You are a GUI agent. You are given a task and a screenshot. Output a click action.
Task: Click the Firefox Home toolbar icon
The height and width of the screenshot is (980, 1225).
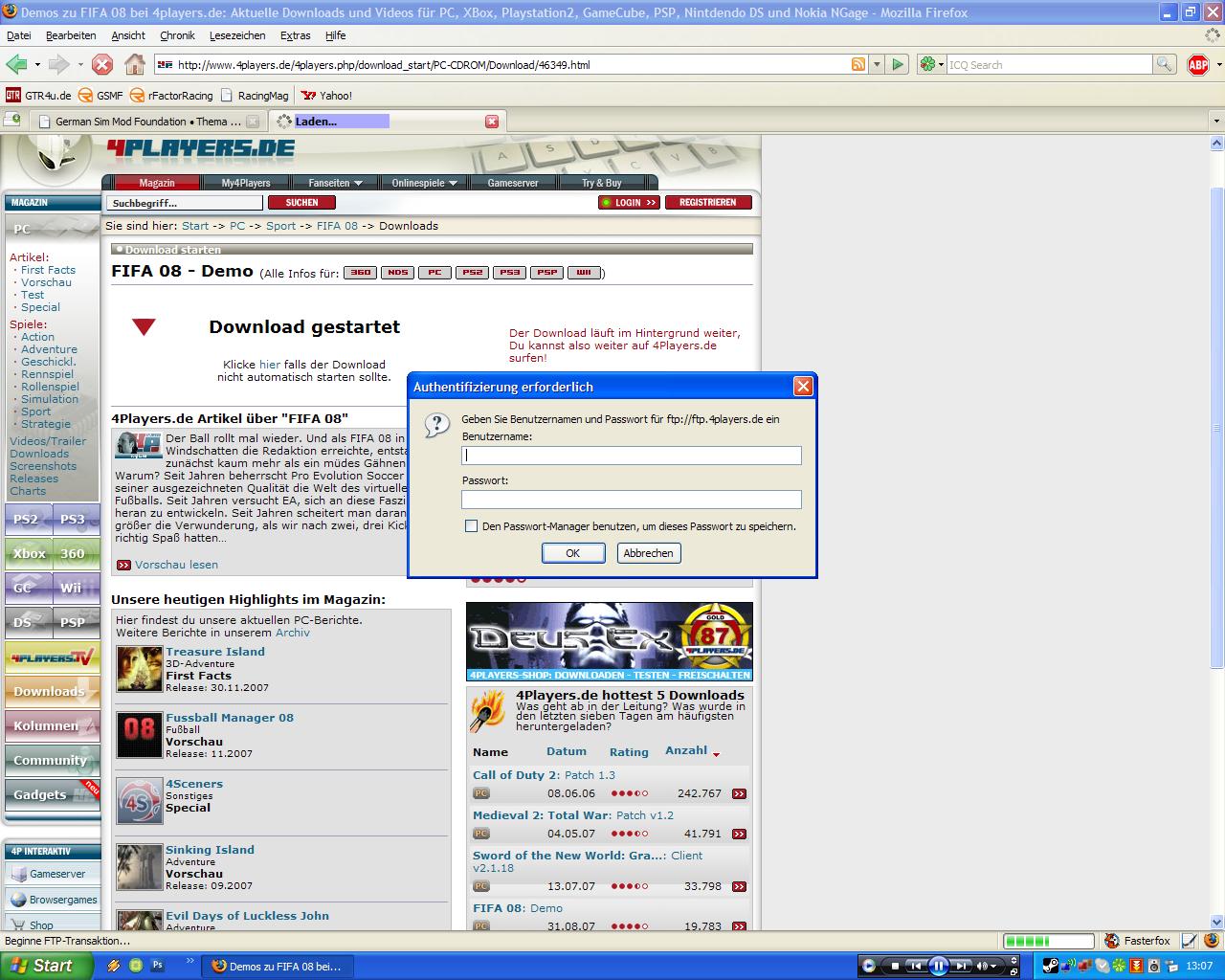[x=135, y=65]
